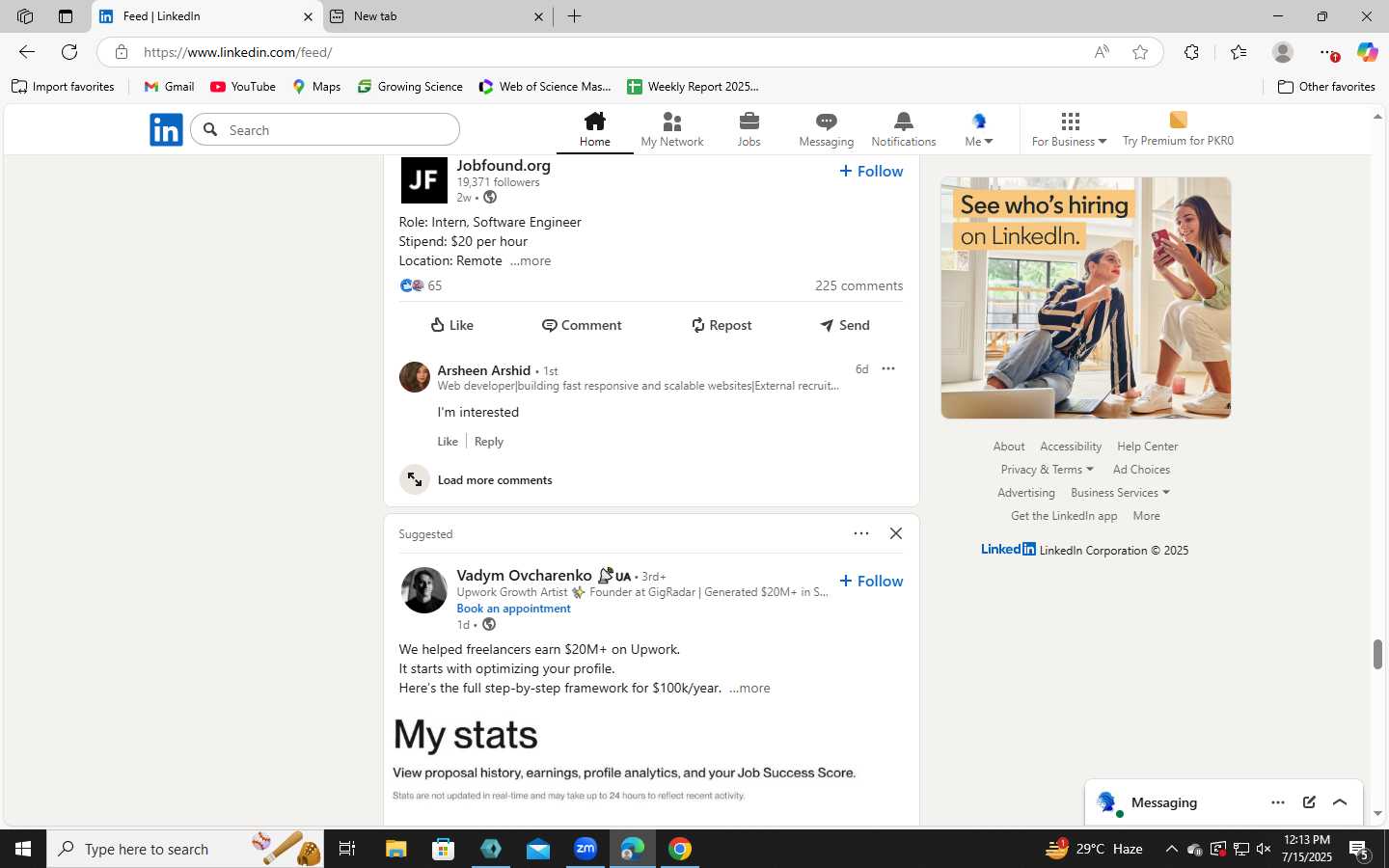Open the YouTube bookmark
This screenshot has height=868, width=1389.
[x=243, y=87]
